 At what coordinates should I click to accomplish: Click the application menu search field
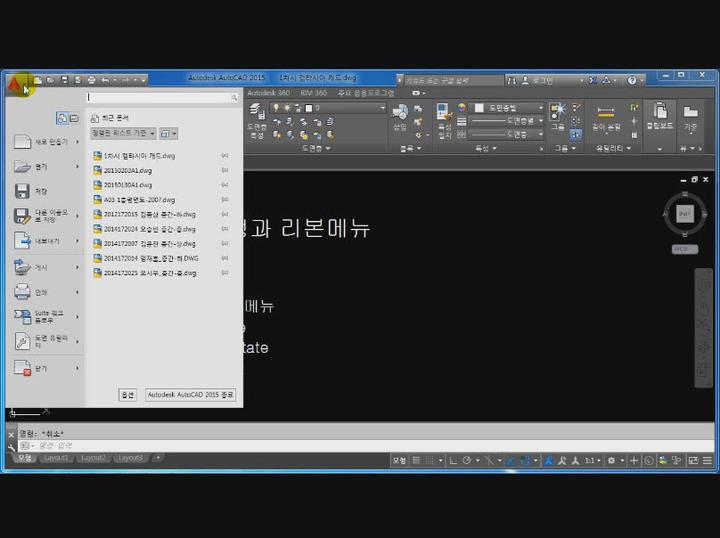163,97
